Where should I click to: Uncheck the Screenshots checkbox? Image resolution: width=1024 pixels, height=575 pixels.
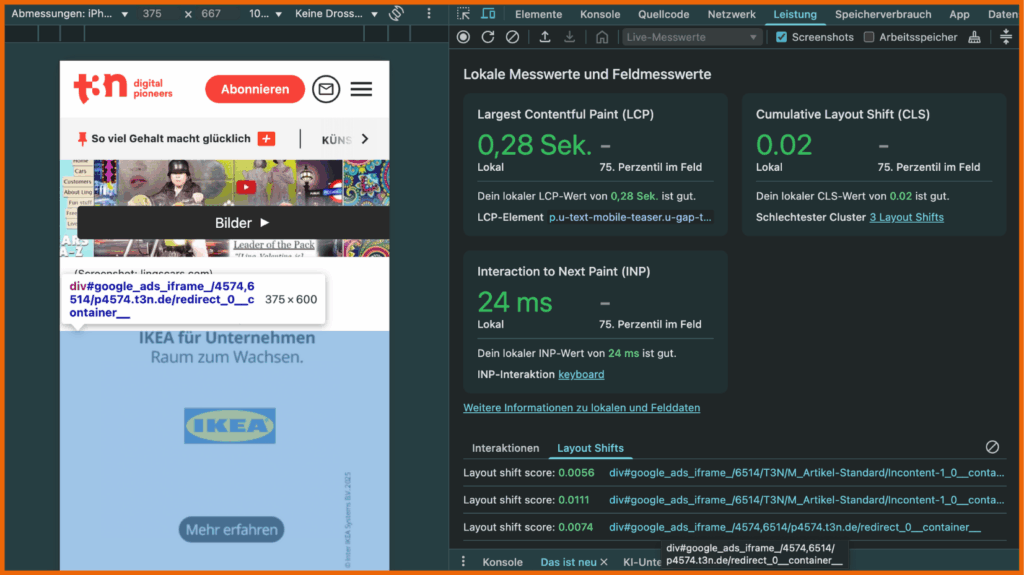pos(782,37)
